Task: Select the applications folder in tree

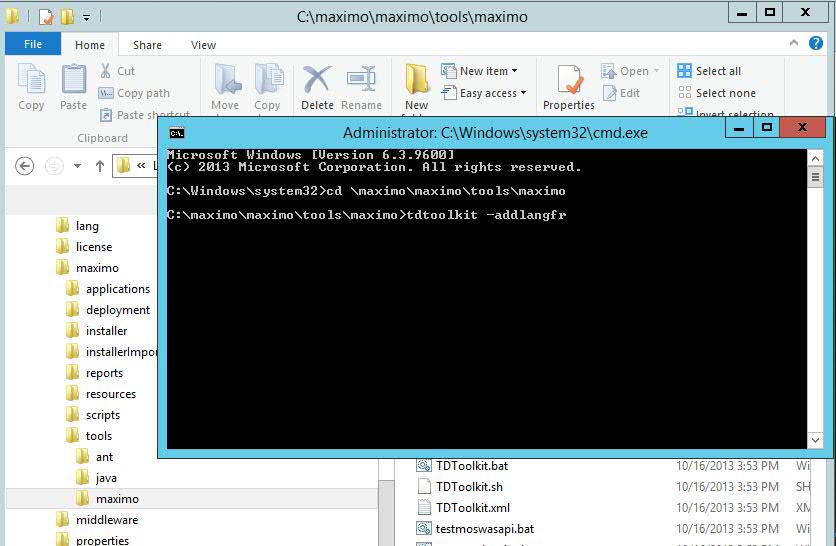Action: coord(108,289)
